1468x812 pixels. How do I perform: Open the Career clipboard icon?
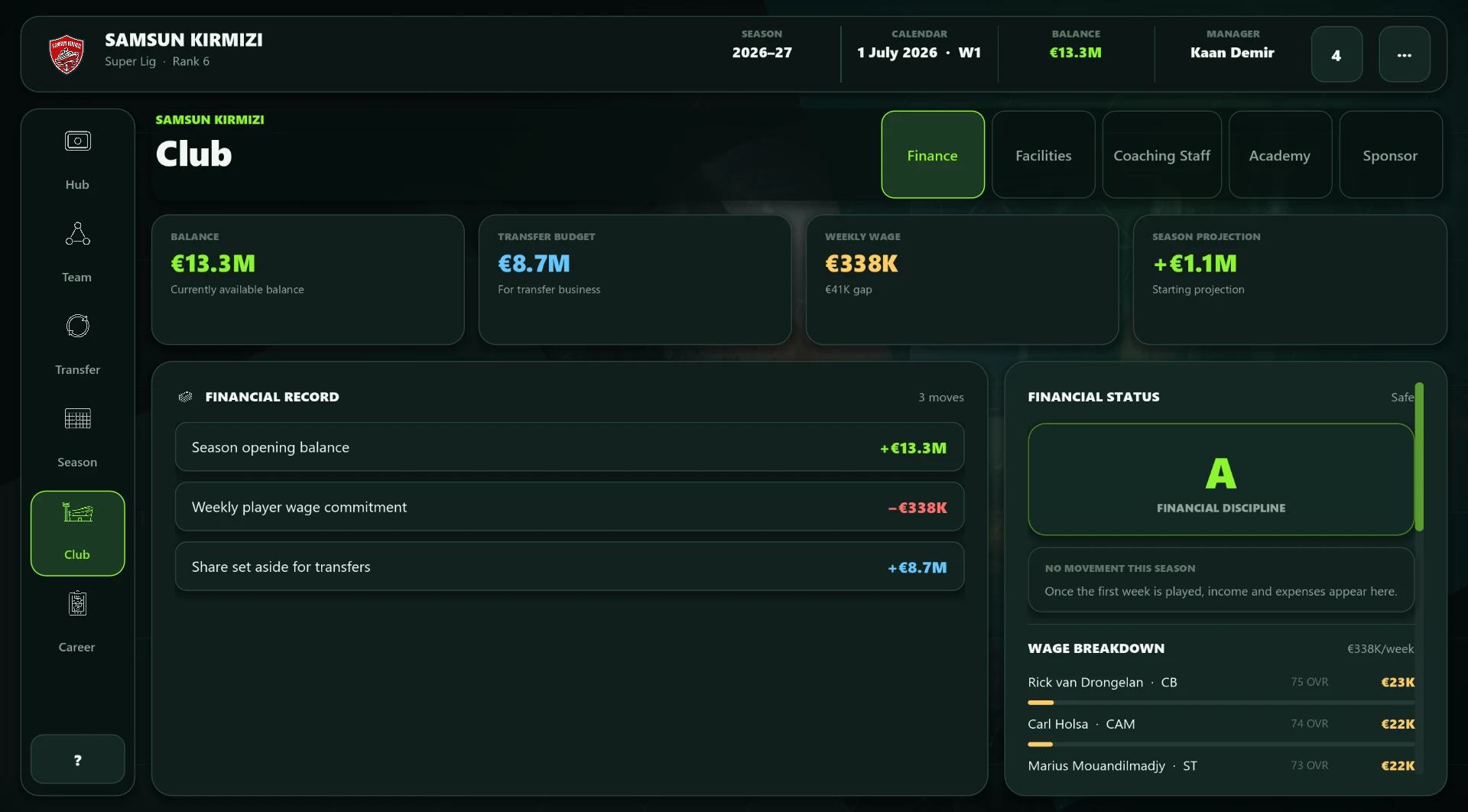[77, 604]
